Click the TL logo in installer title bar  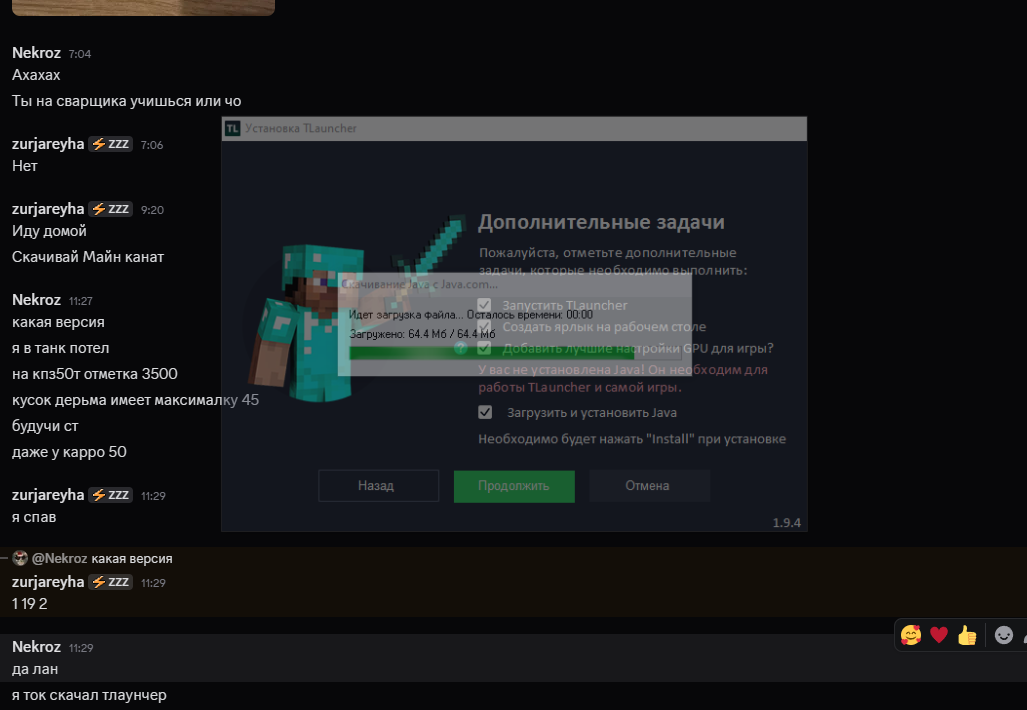(233, 128)
